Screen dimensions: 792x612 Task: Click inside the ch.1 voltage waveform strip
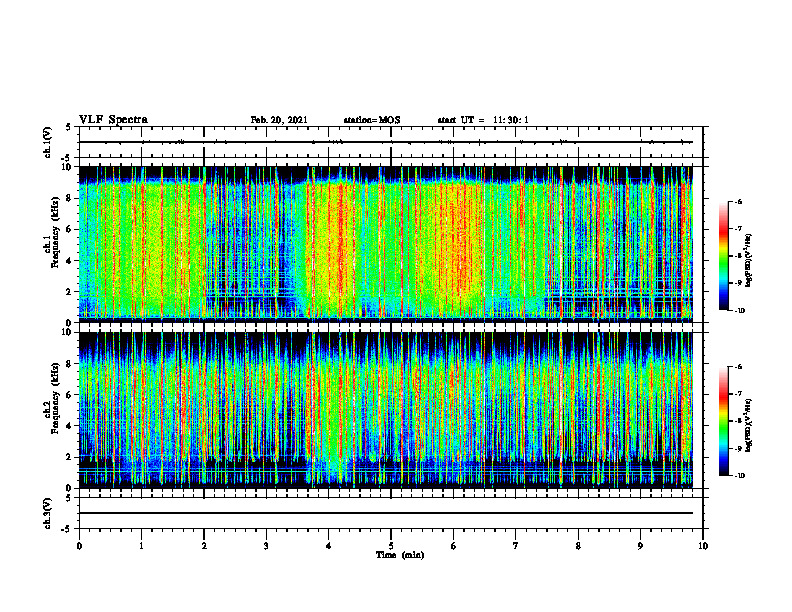click(391, 142)
